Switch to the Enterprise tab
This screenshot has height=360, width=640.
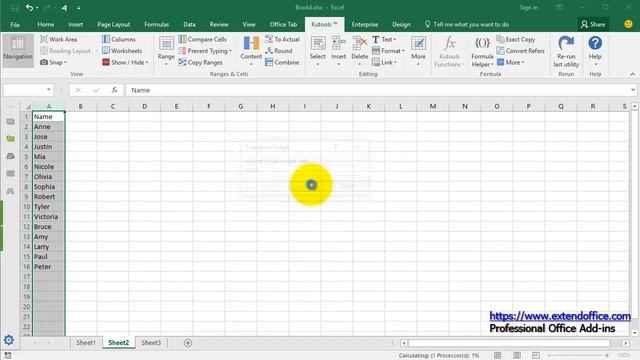(365, 24)
